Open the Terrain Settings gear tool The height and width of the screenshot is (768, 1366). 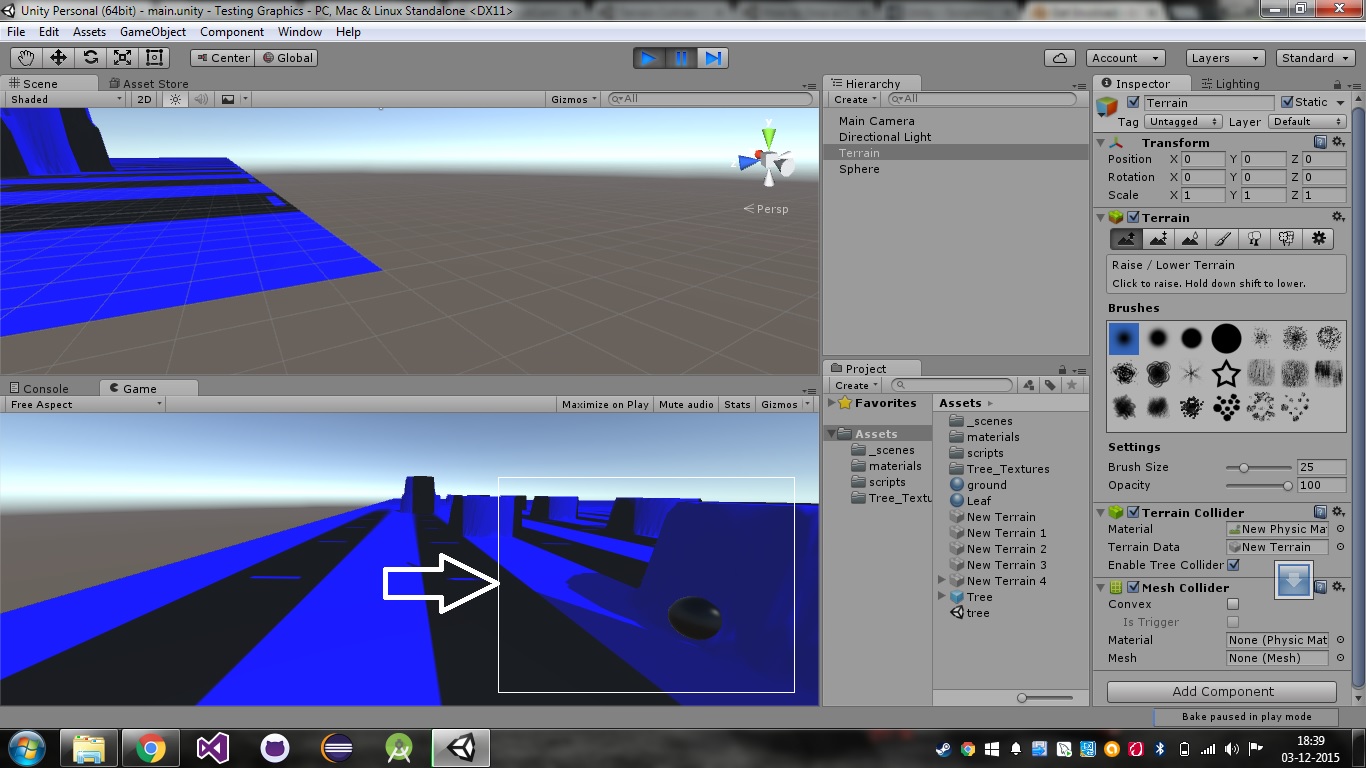1319,239
